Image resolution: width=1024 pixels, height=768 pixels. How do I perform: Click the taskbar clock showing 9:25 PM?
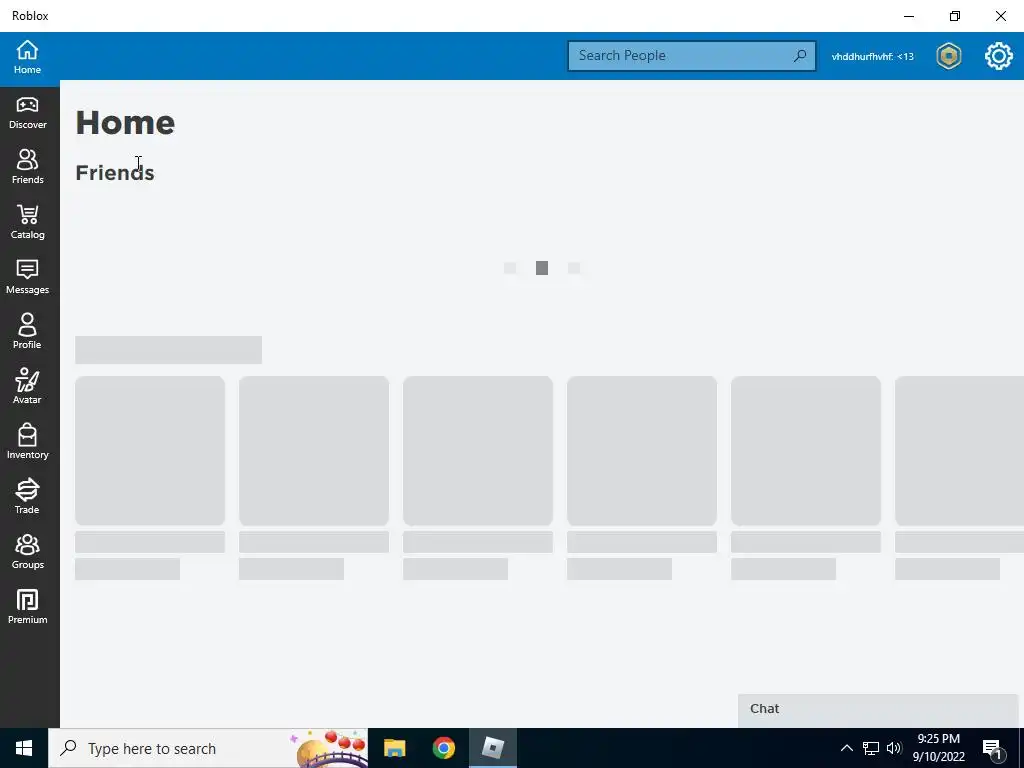point(938,748)
